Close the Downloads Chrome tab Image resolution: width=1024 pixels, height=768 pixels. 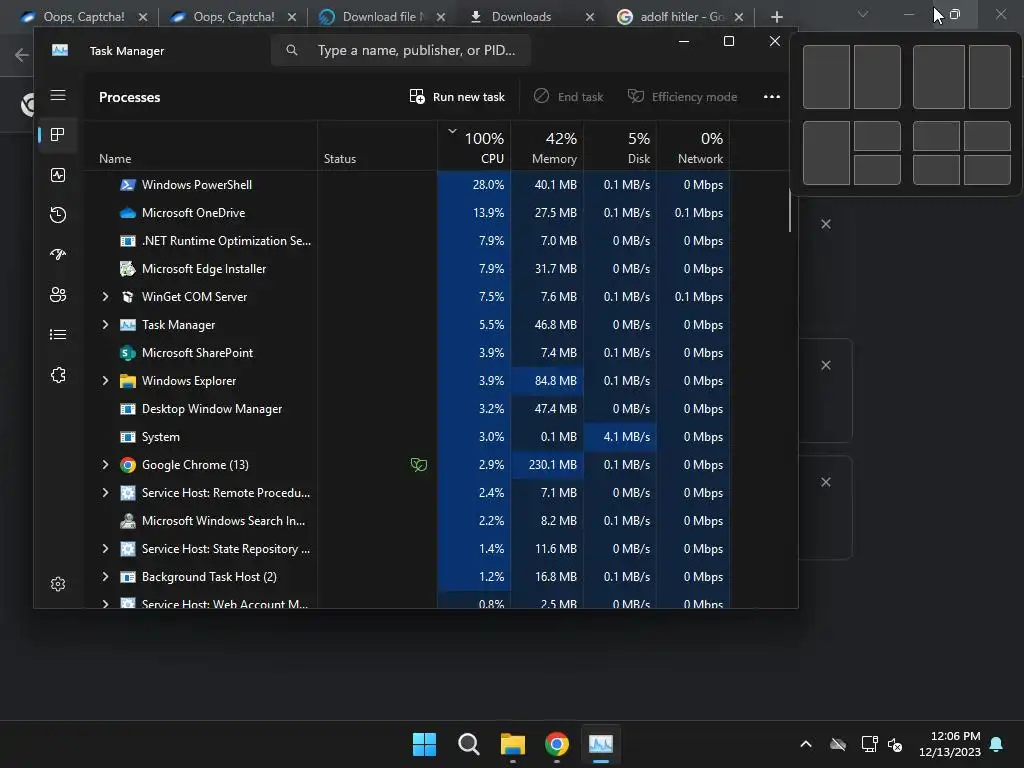590,17
